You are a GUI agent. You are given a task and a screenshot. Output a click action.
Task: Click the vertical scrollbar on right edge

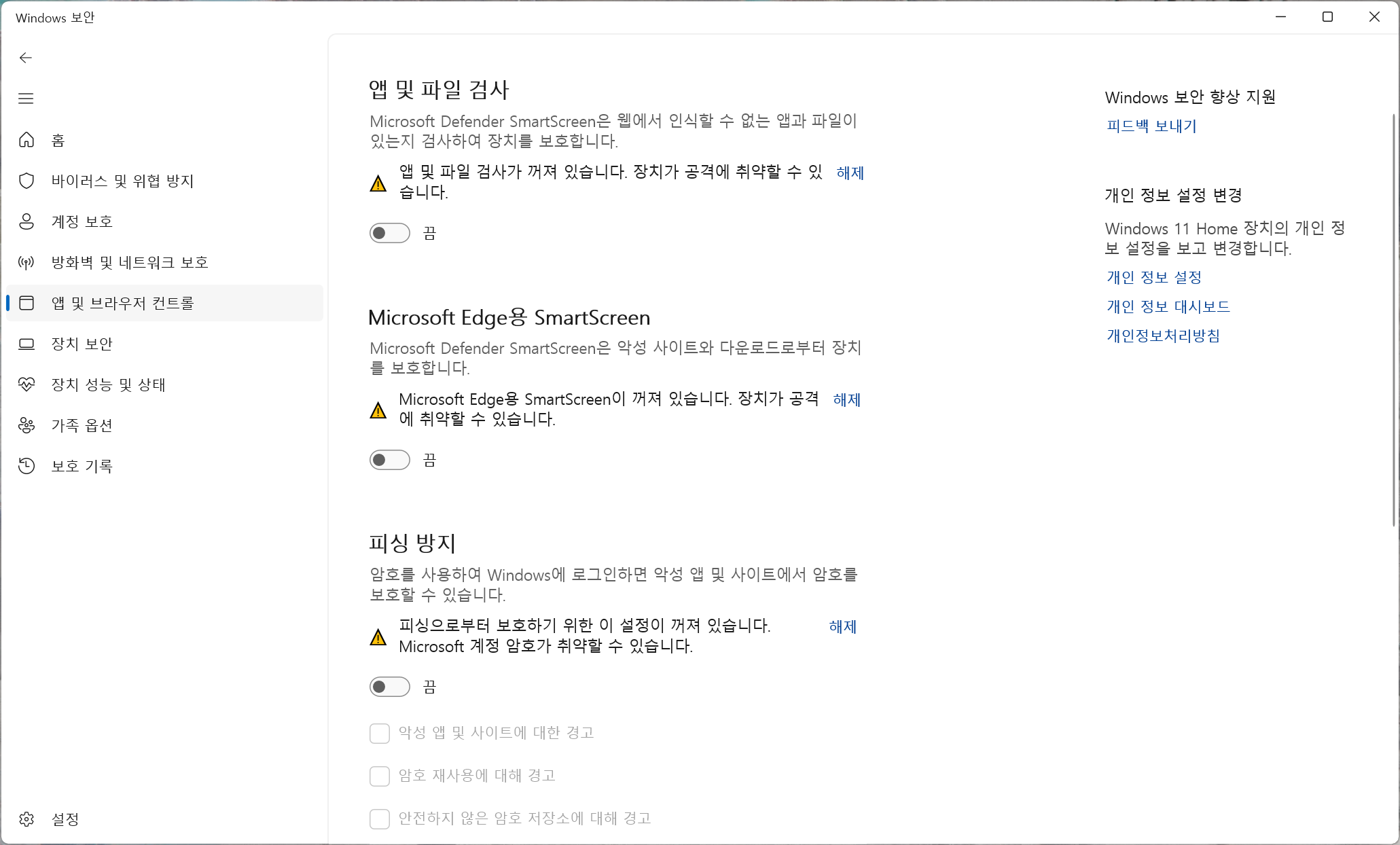pyautogui.click(x=1394, y=319)
